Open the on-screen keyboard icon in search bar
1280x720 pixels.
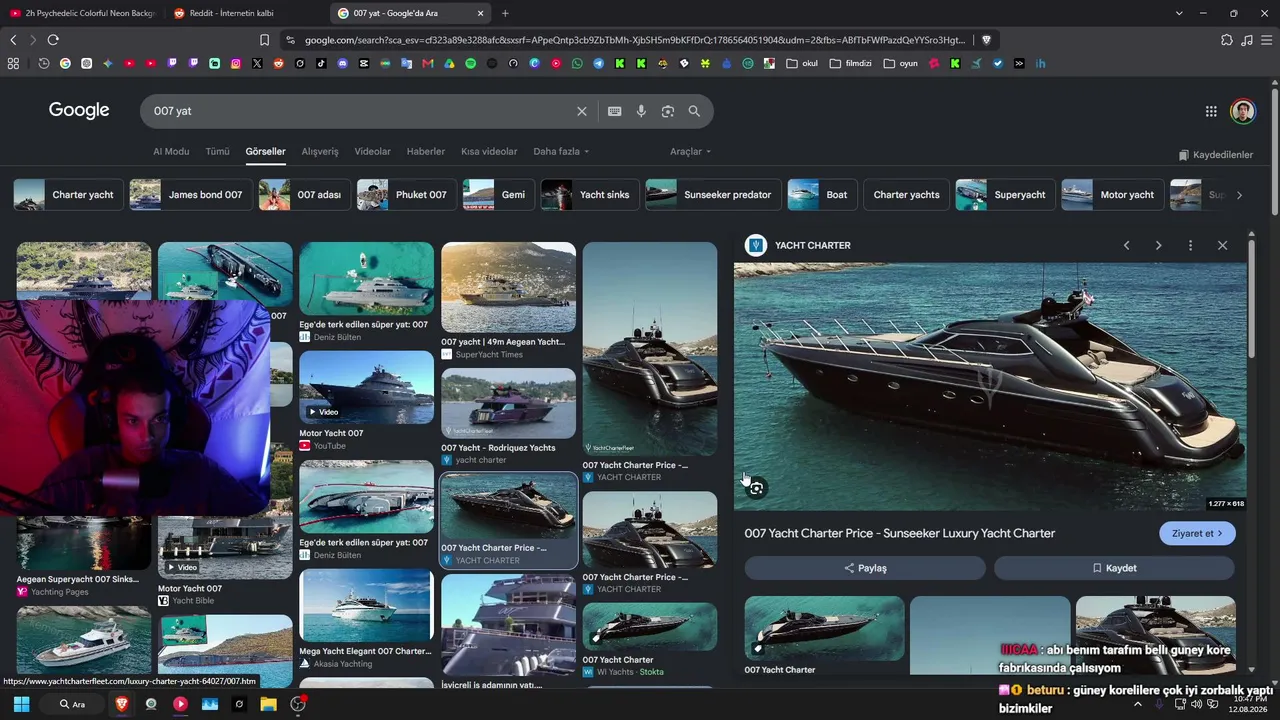click(615, 111)
